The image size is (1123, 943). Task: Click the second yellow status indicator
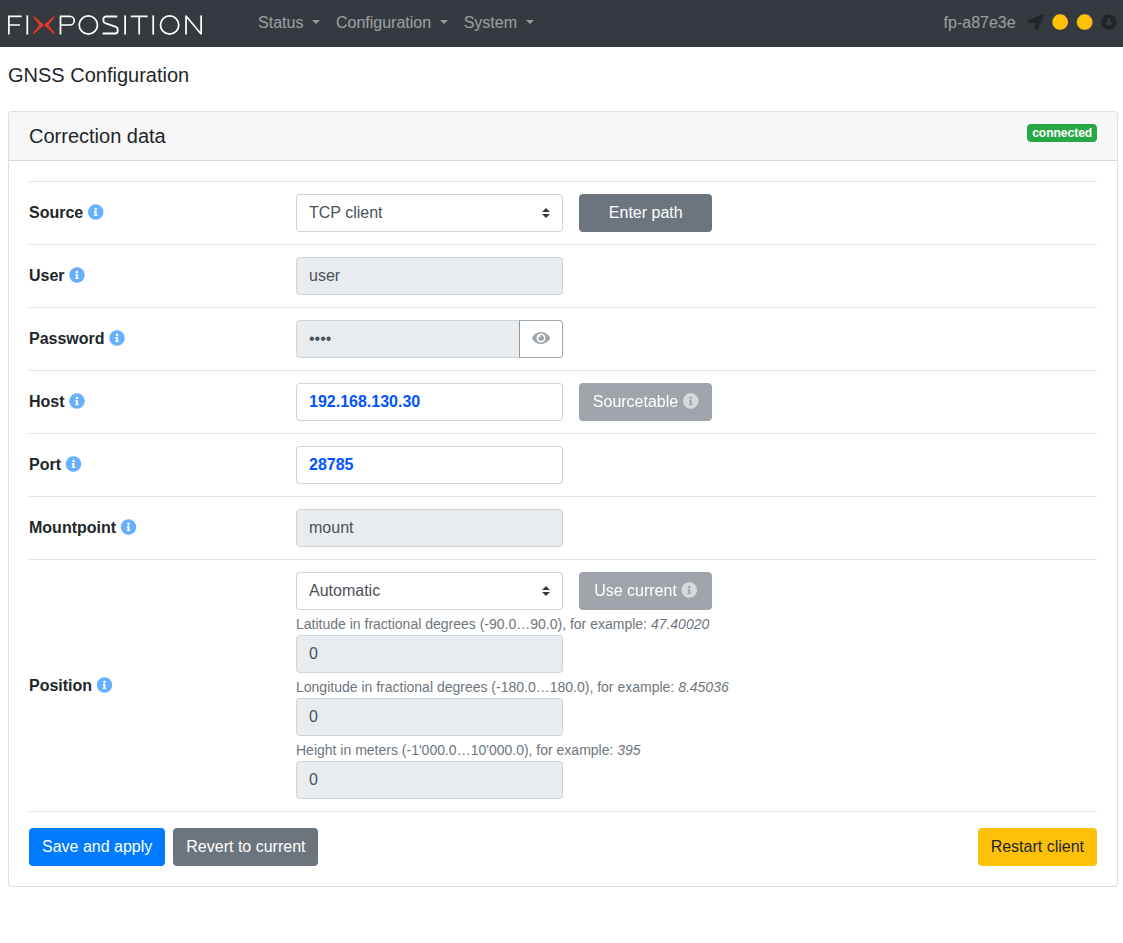tap(1084, 22)
